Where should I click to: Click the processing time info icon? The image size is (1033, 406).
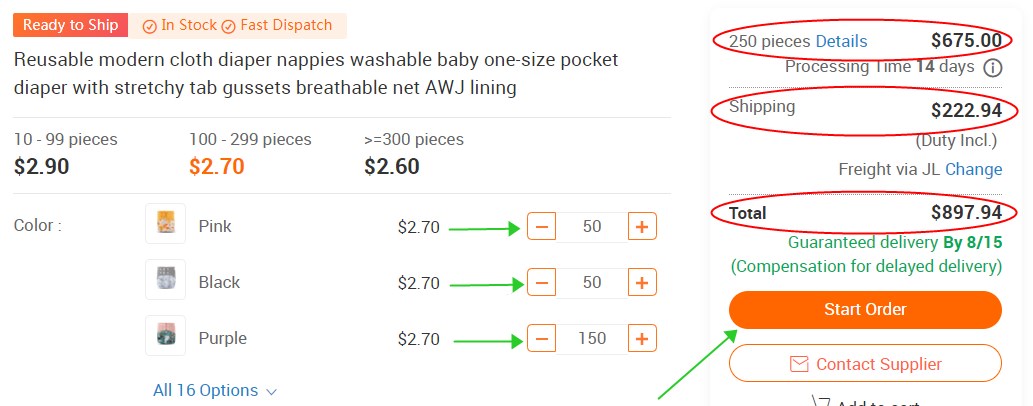pos(992,68)
